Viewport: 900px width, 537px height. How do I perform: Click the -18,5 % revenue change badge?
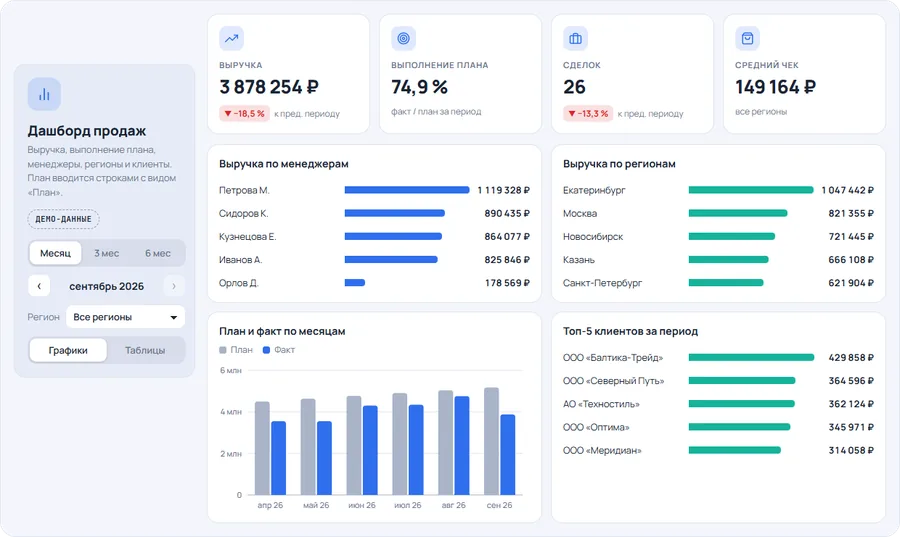click(x=244, y=114)
